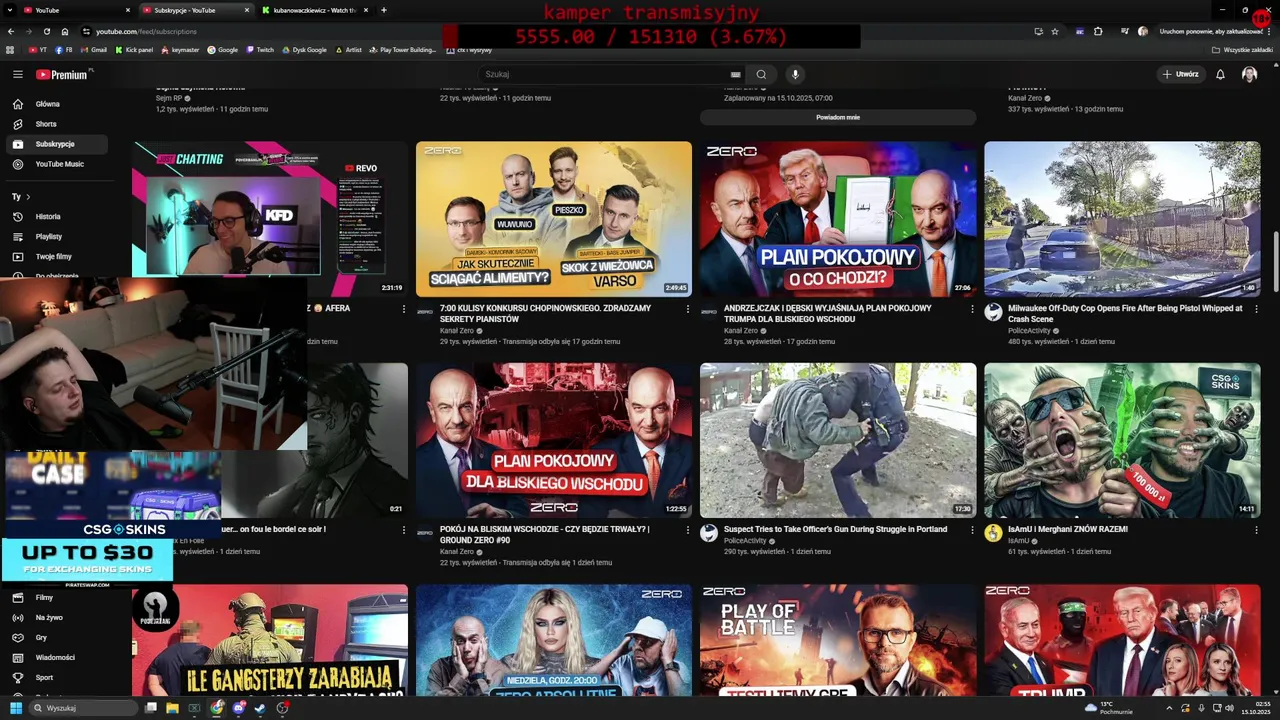Open the Chrome profile avatar
1280x720 pixels.
1143,31
